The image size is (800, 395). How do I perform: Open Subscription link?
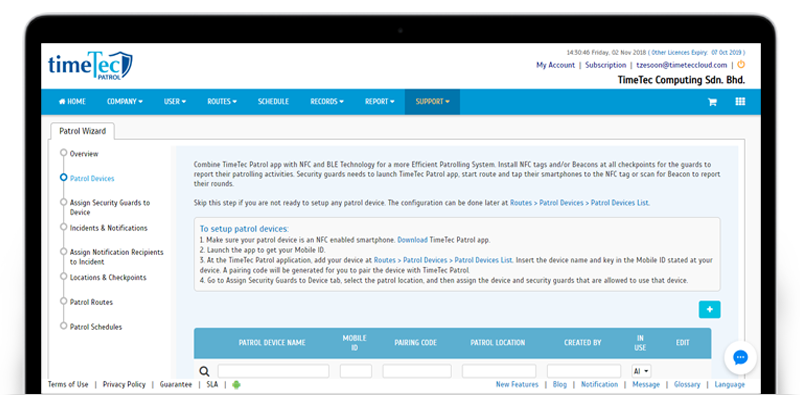[606, 65]
